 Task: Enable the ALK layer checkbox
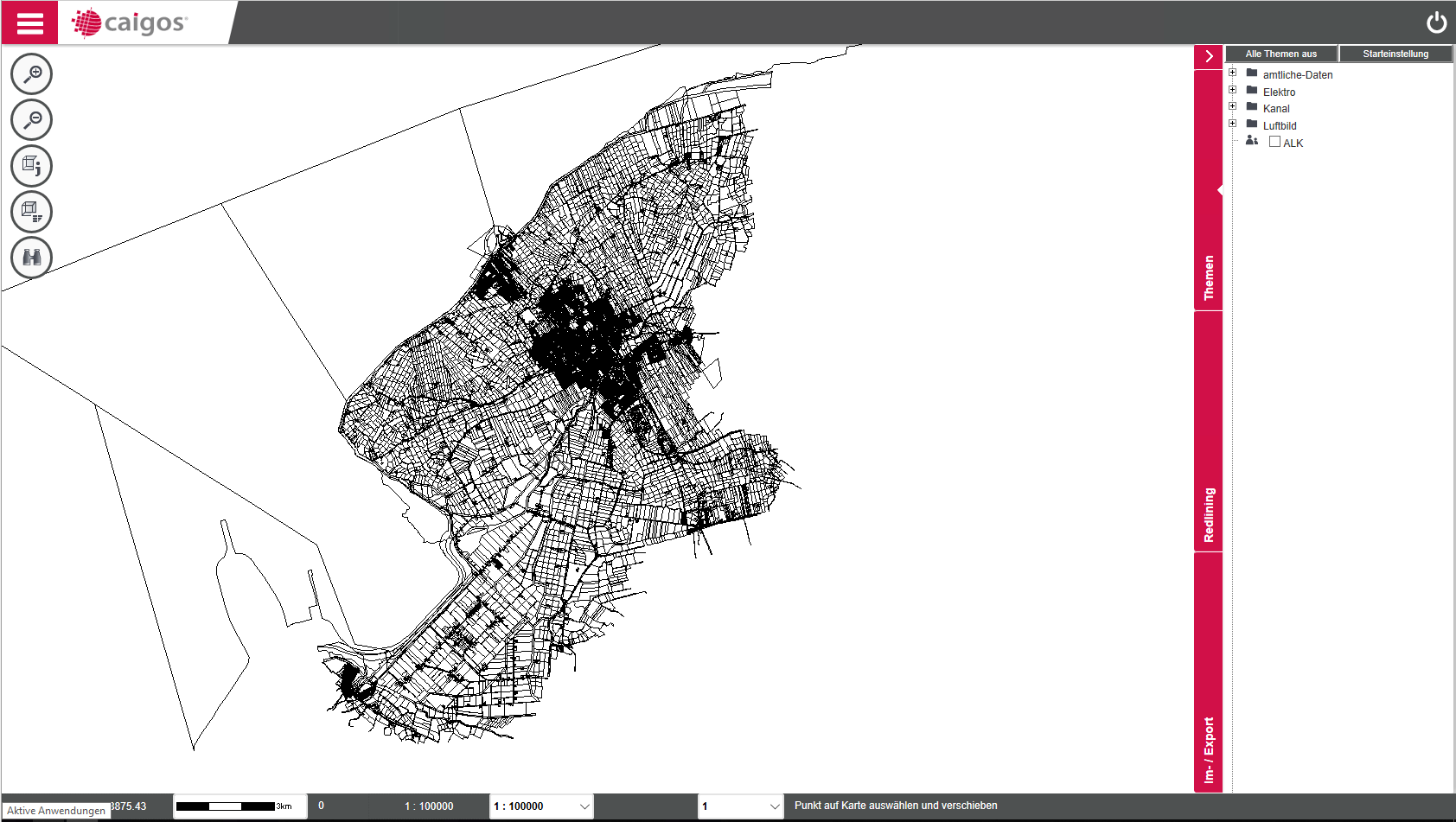[x=1274, y=142]
